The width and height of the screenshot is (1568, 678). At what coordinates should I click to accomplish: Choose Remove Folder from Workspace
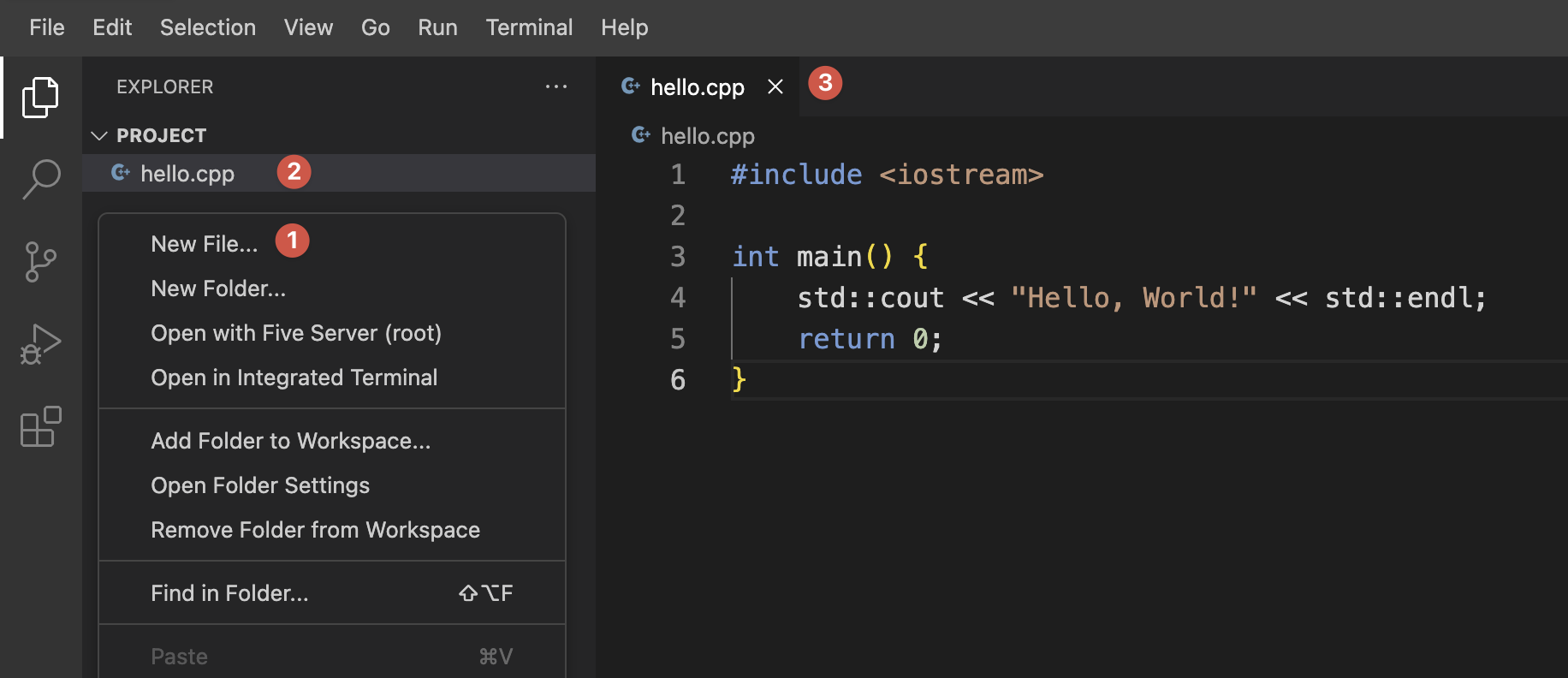coord(315,530)
